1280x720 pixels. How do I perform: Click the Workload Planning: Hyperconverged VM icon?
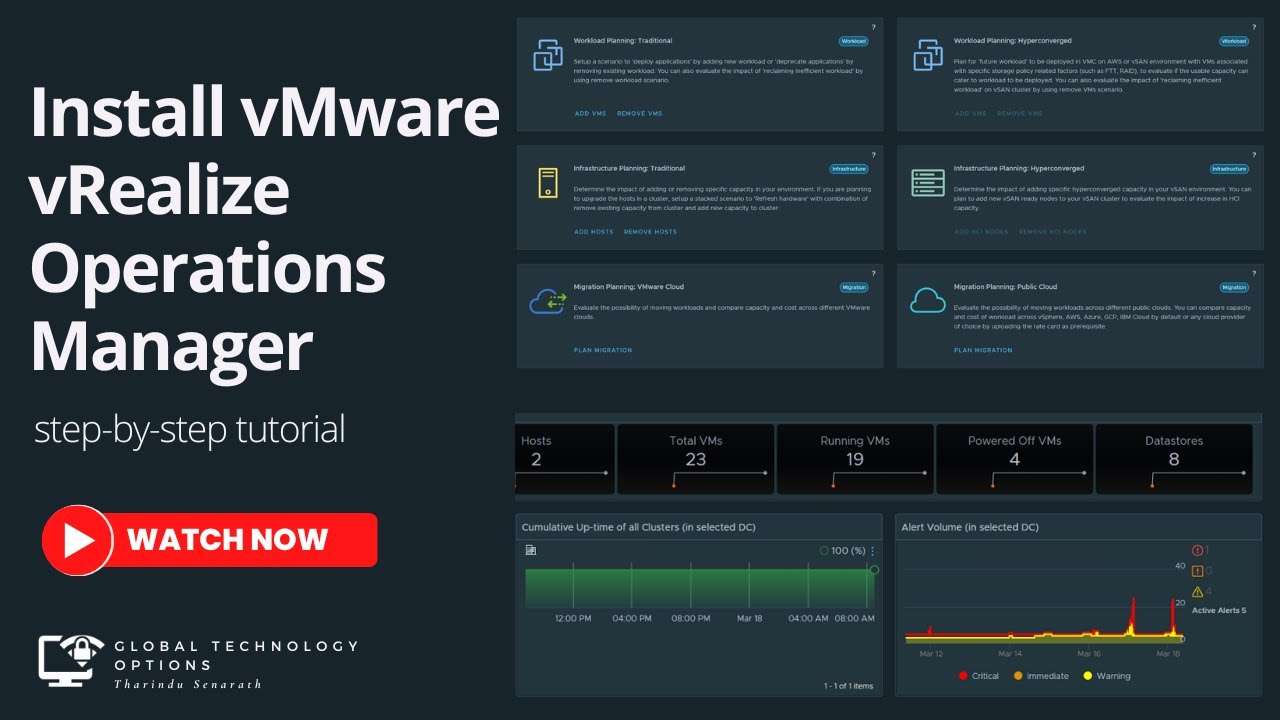[928, 55]
